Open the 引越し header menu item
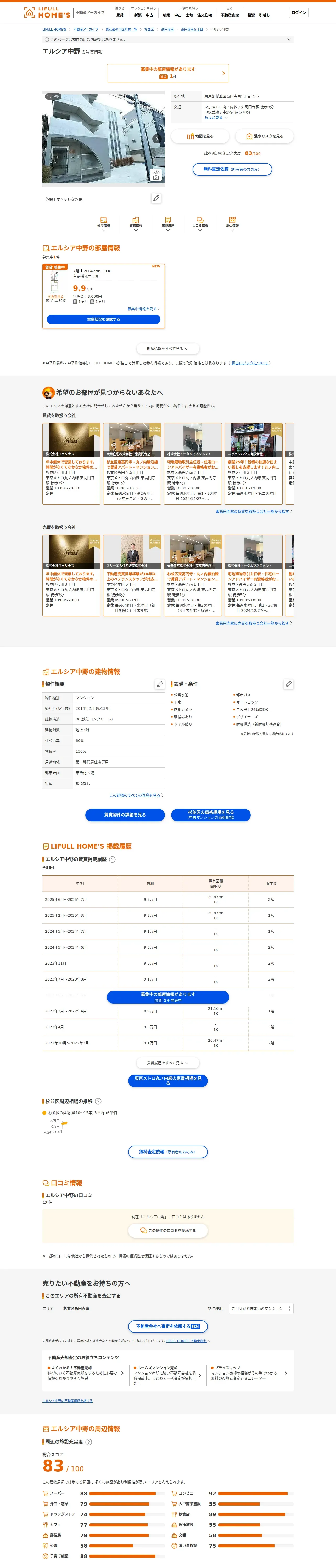 tap(264, 15)
